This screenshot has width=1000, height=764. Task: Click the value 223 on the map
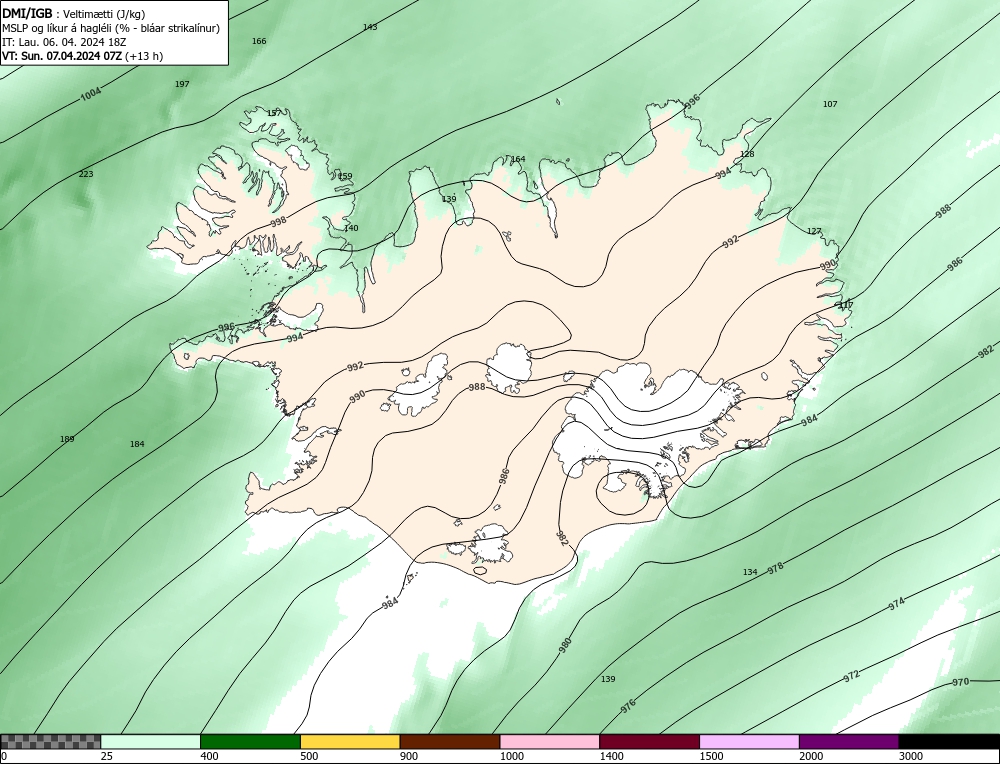[x=85, y=174]
